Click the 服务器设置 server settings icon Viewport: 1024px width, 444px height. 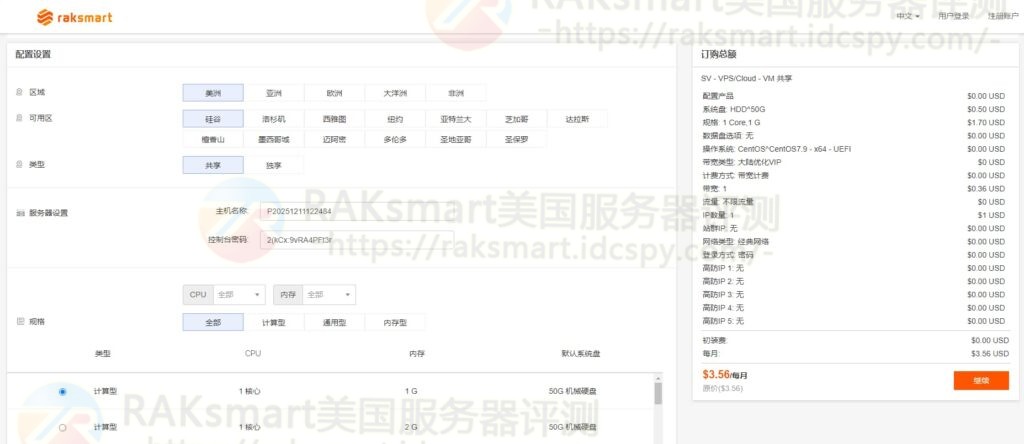click(20, 213)
